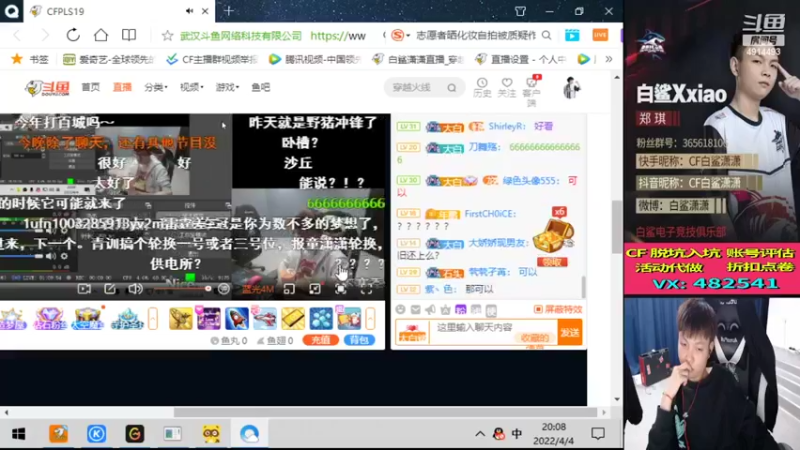Go to 首页 on Douyu nav
This screenshot has width=800, height=450.
coord(91,87)
